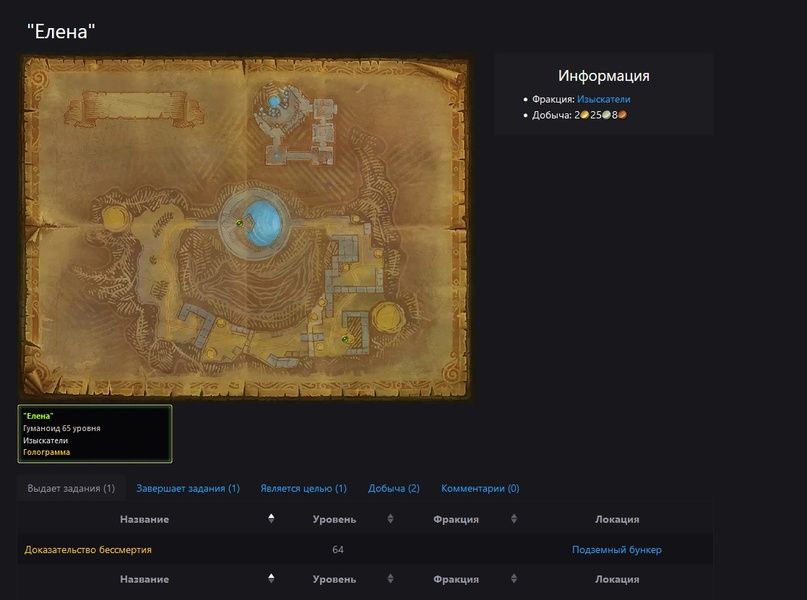
Task: Click the Изыскатели line in the NPC tooltip
Action: (x=45, y=440)
